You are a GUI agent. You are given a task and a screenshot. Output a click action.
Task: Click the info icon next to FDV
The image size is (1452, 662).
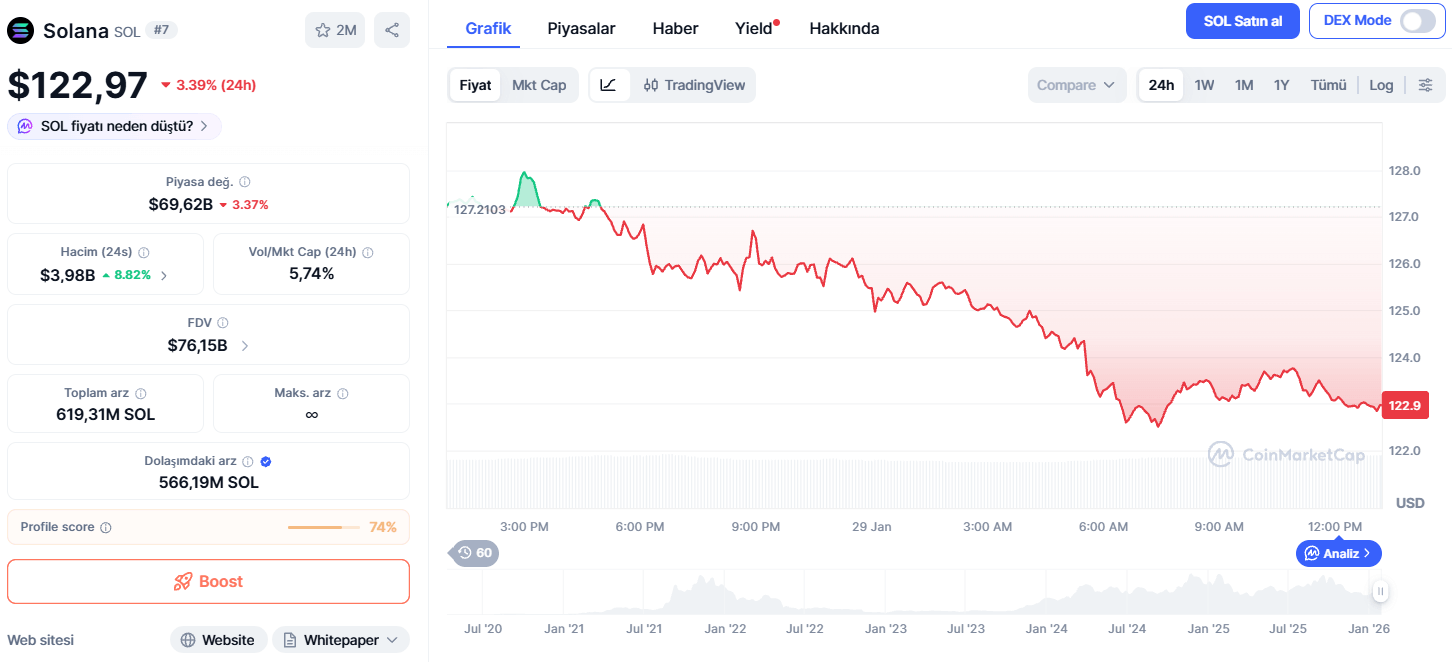[223, 323]
